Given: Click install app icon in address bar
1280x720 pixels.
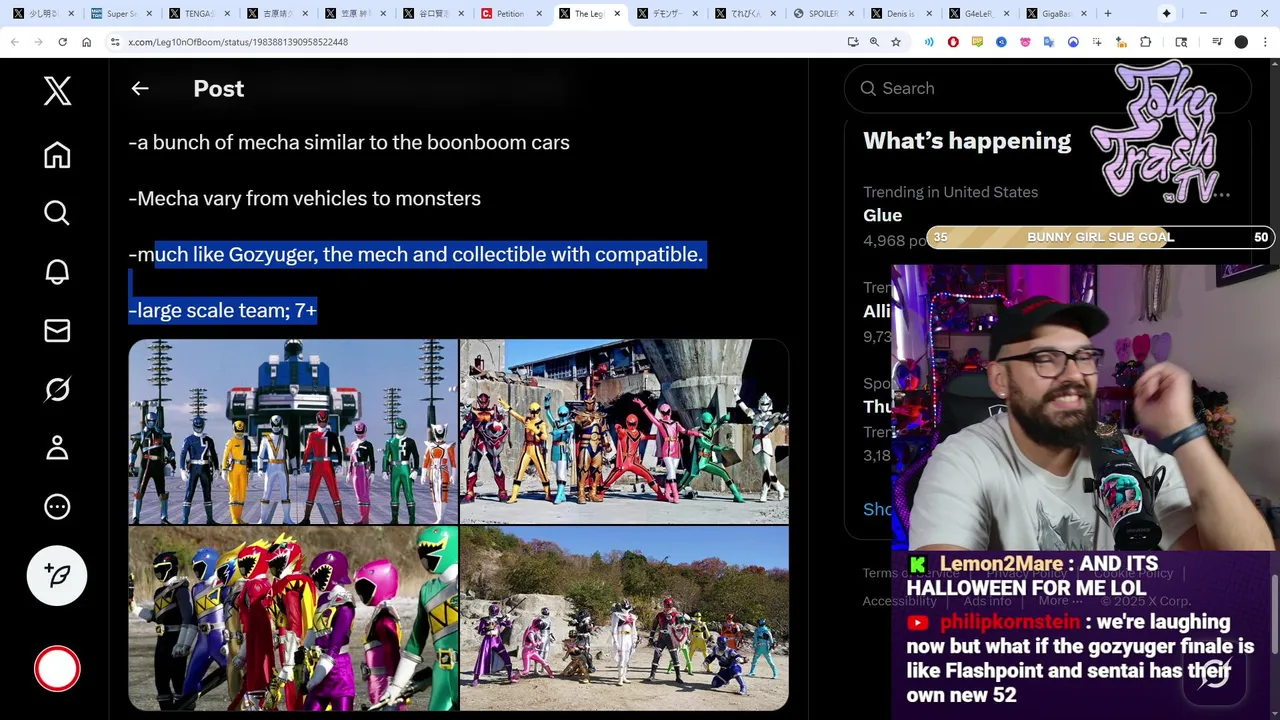Looking at the screenshot, I should (852, 42).
